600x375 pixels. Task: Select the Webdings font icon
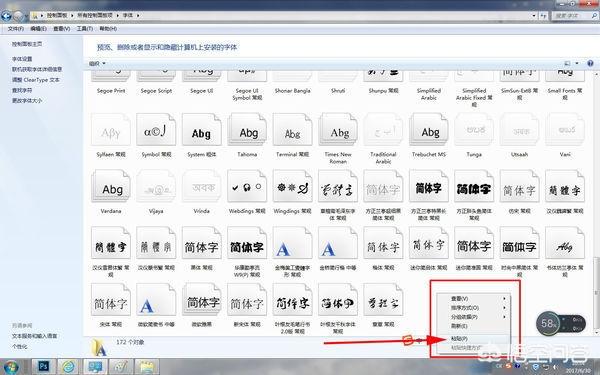[247, 187]
